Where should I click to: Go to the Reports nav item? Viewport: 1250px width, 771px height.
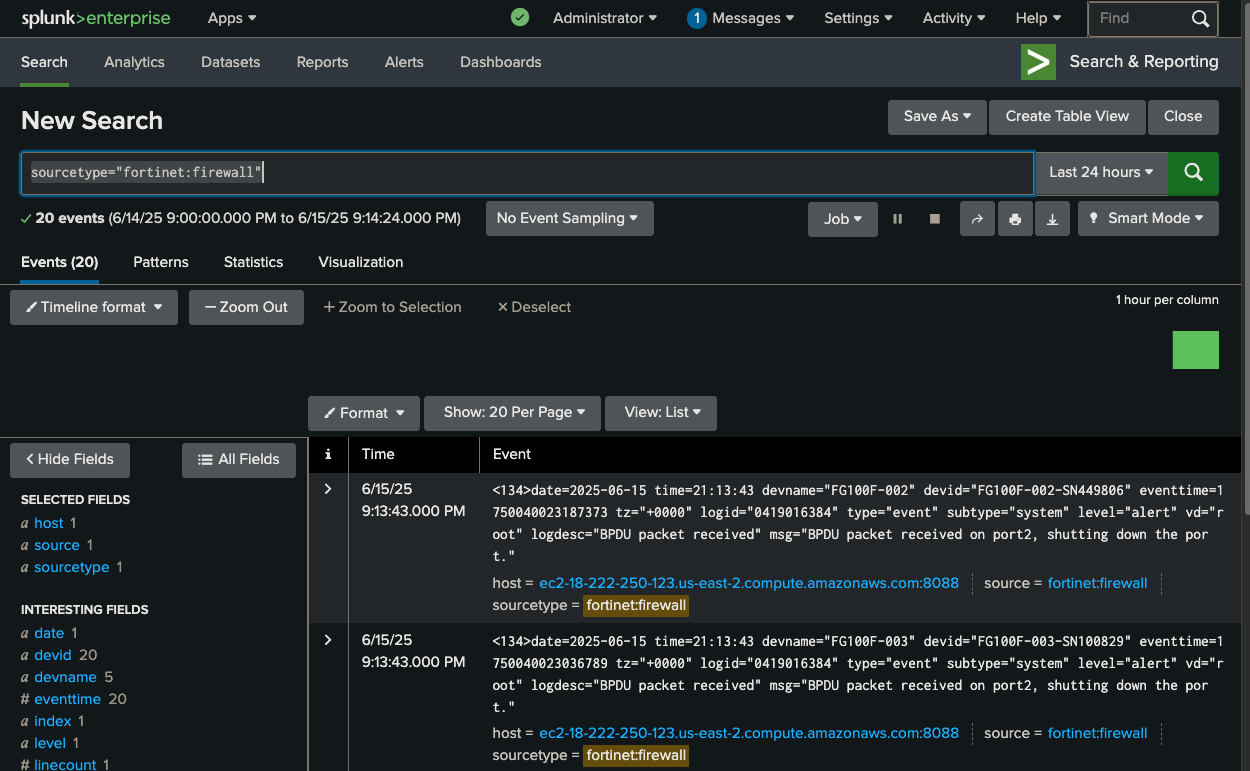click(322, 62)
